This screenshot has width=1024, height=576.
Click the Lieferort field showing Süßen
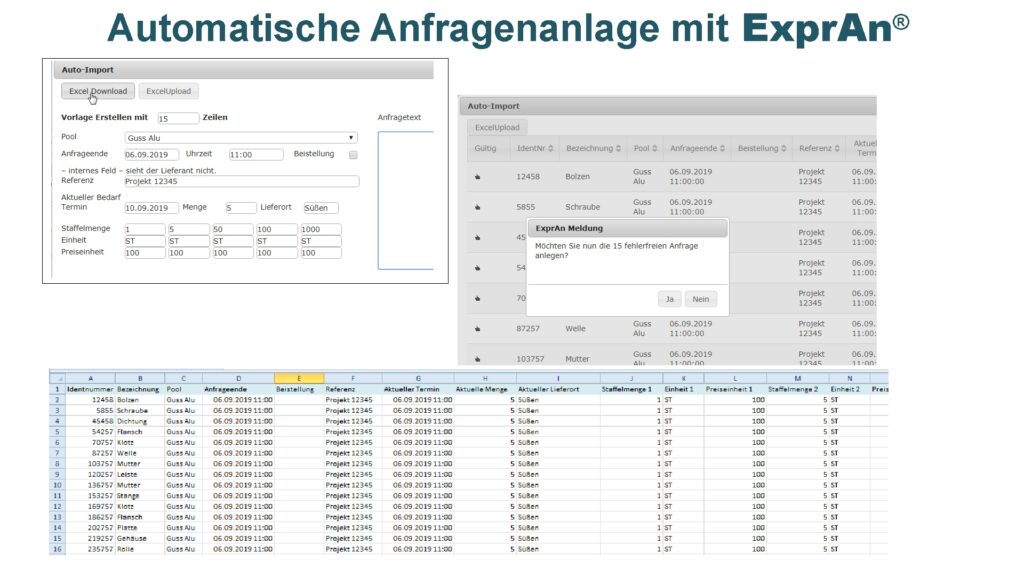(x=320, y=208)
